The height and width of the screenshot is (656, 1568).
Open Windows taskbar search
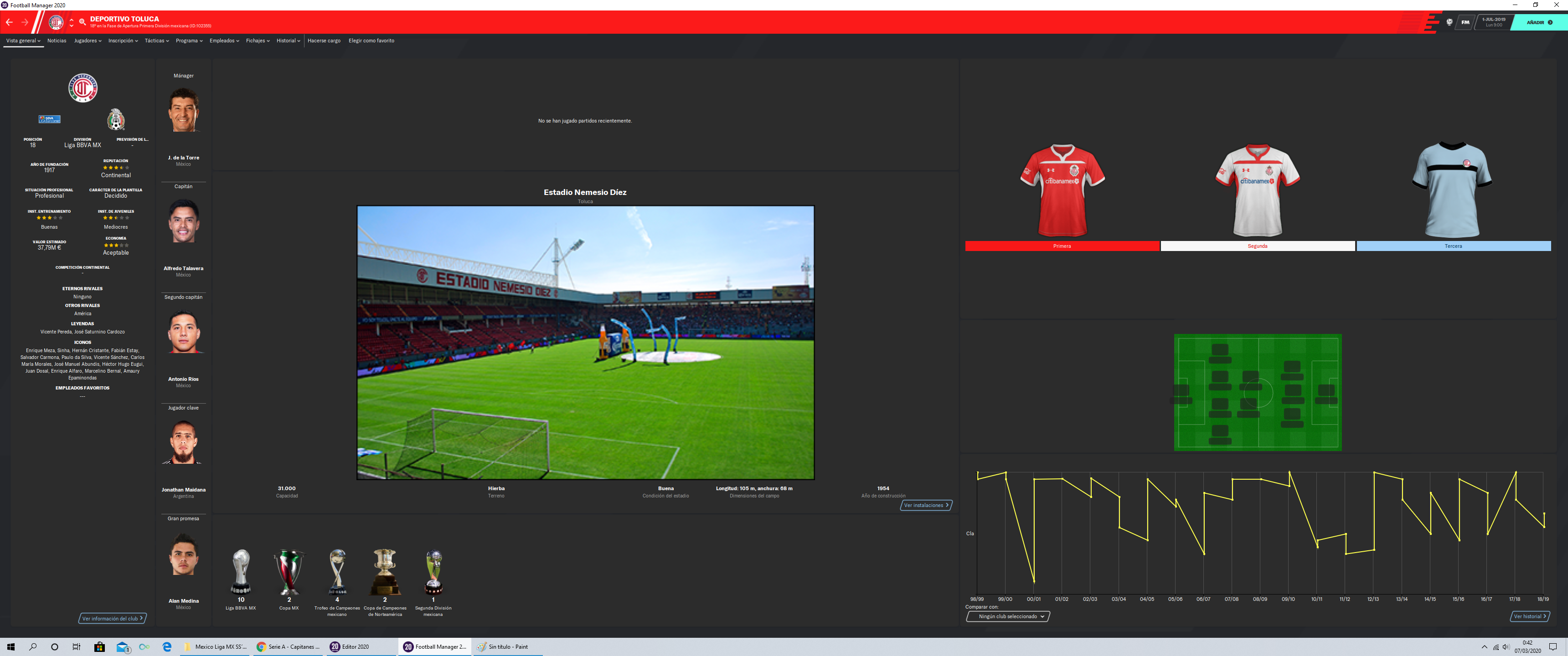(x=33, y=647)
